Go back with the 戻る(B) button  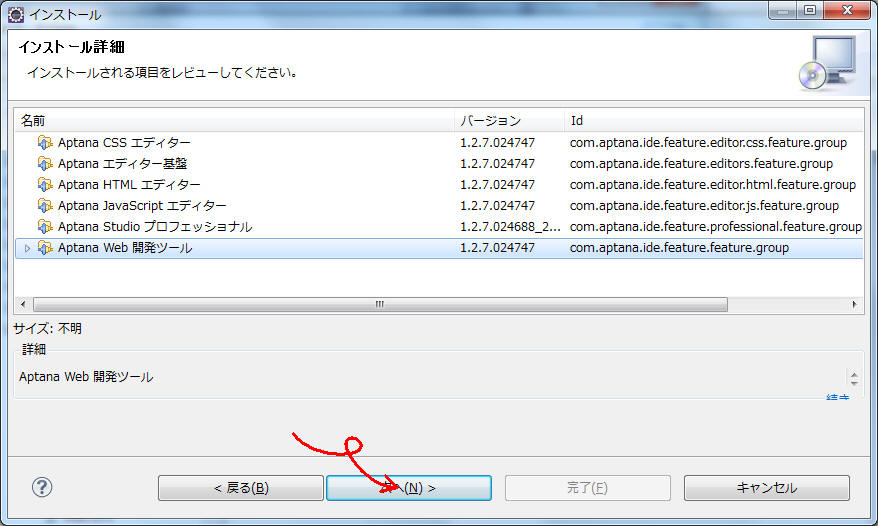click(240, 488)
